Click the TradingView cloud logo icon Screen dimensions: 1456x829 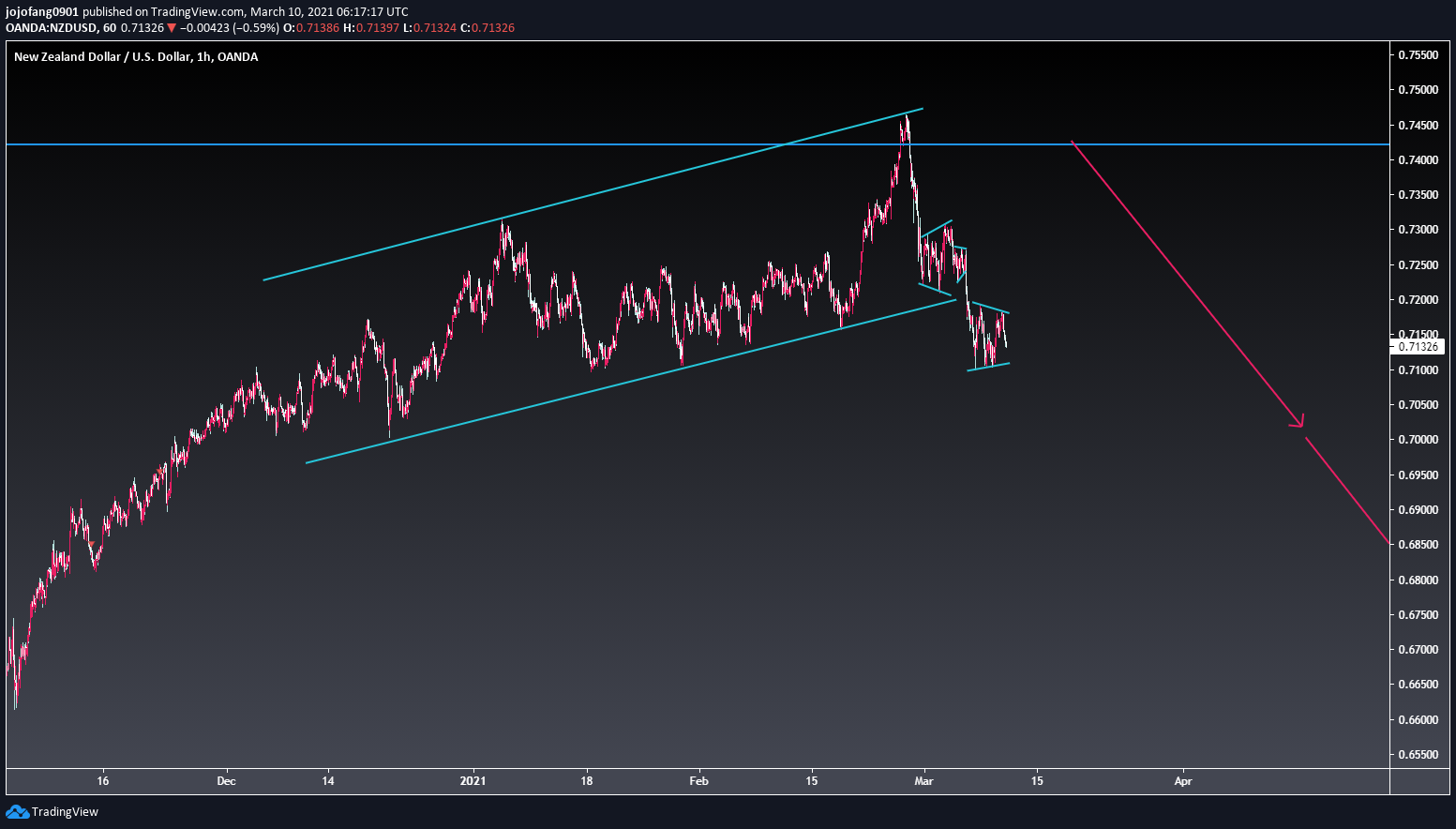[17, 811]
